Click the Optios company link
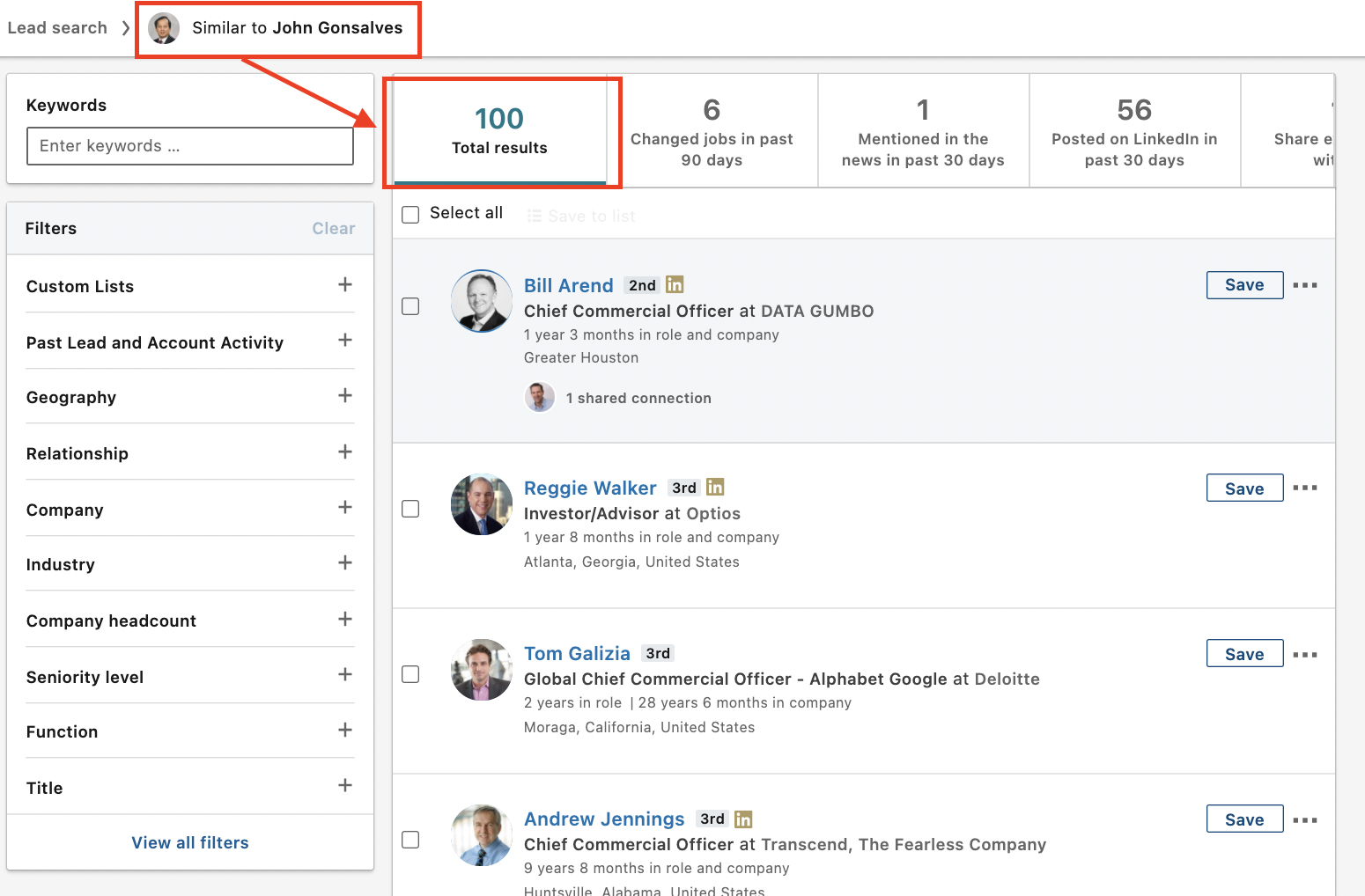The width and height of the screenshot is (1365, 896). point(713,513)
